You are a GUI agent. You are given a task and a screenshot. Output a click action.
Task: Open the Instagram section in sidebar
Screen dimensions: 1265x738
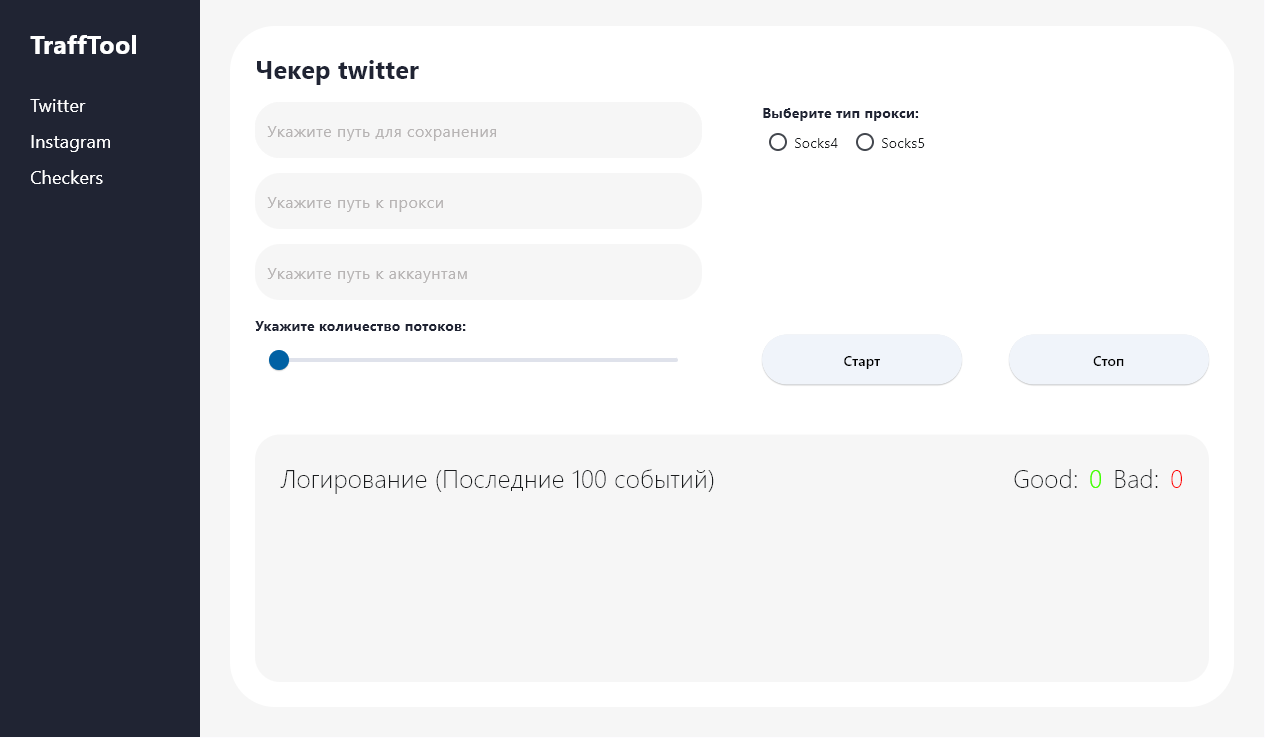pos(70,142)
